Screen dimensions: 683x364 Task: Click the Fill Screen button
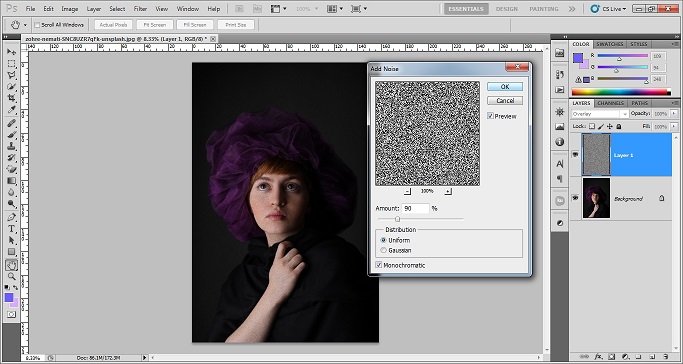pos(195,25)
